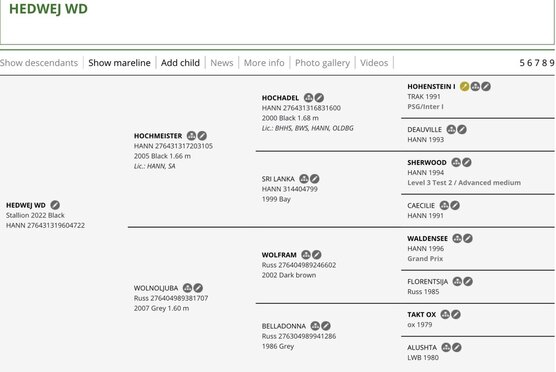556x372 pixels.
Task: Click the gold medal icon next to HOHENSTEIN I
Action: pos(465,87)
